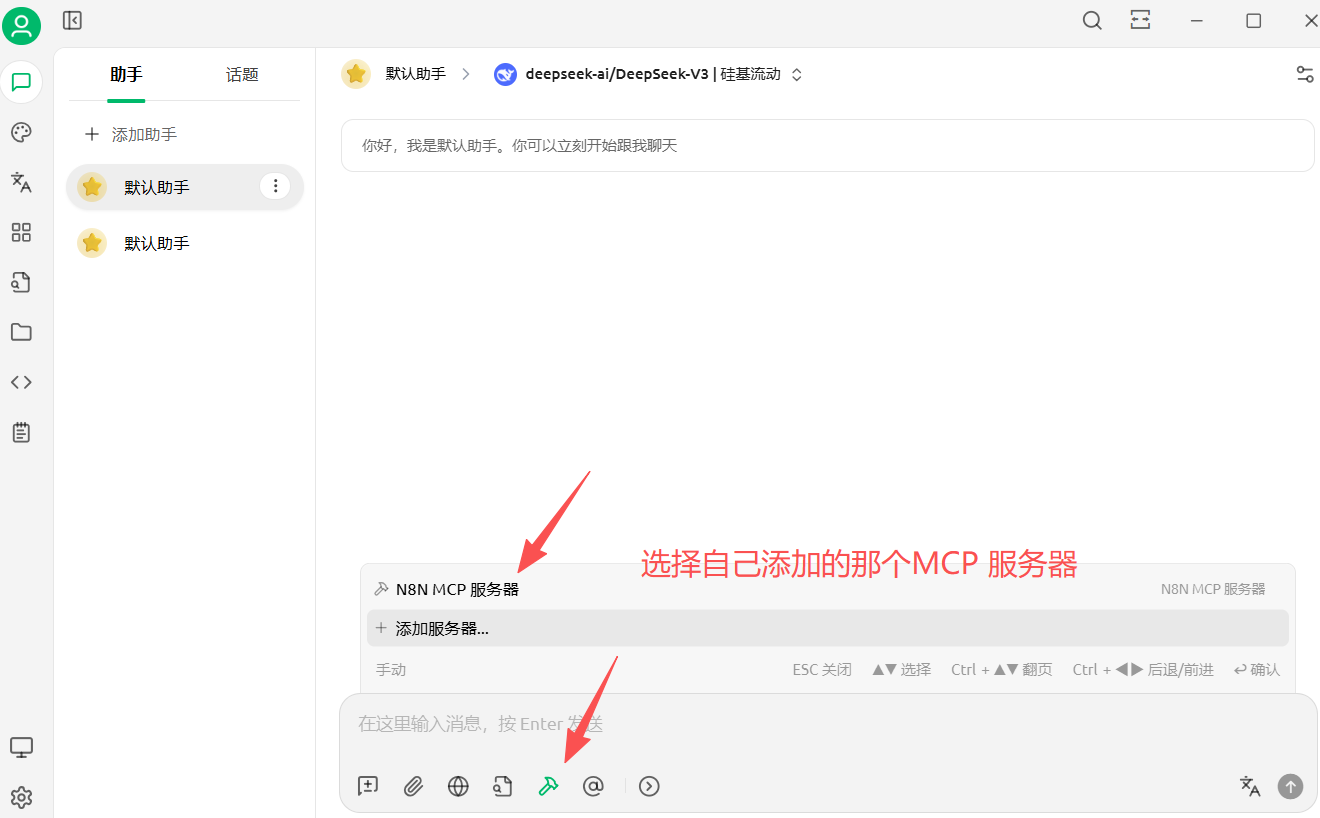Open the painting palette tool in the sidebar
The height and width of the screenshot is (818, 1320).
click(21, 132)
